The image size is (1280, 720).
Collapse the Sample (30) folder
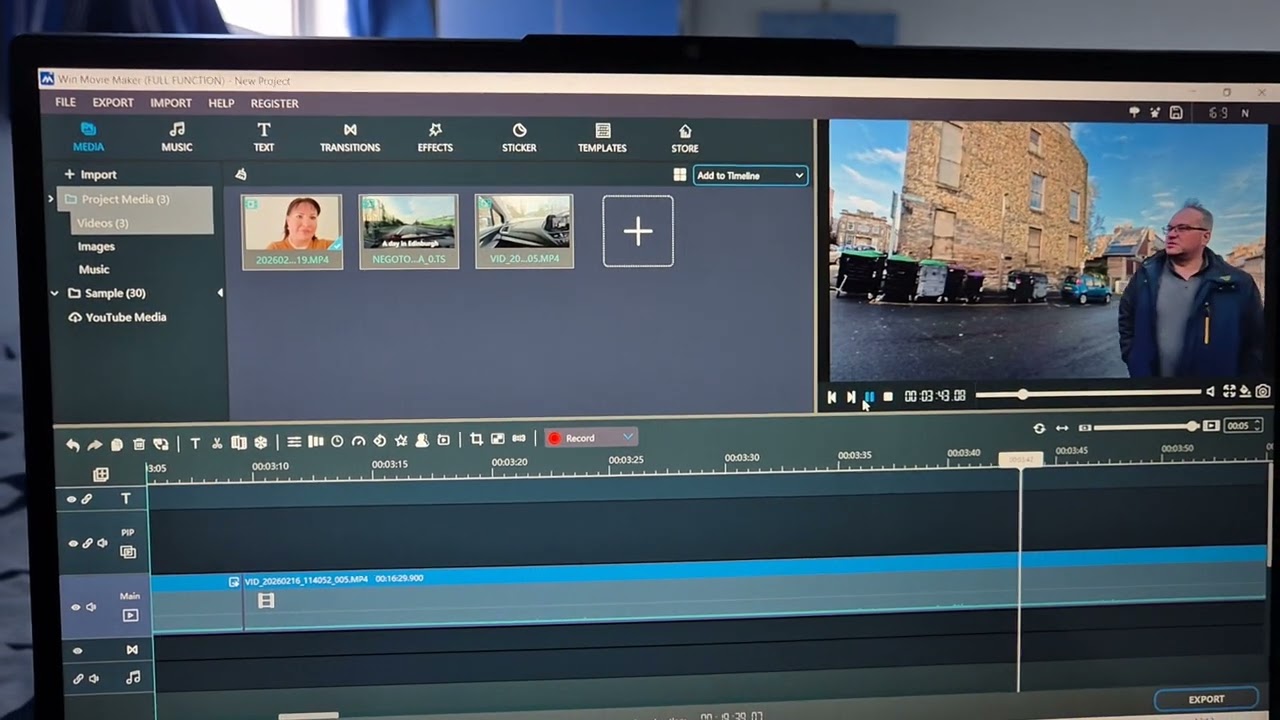coord(55,293)
